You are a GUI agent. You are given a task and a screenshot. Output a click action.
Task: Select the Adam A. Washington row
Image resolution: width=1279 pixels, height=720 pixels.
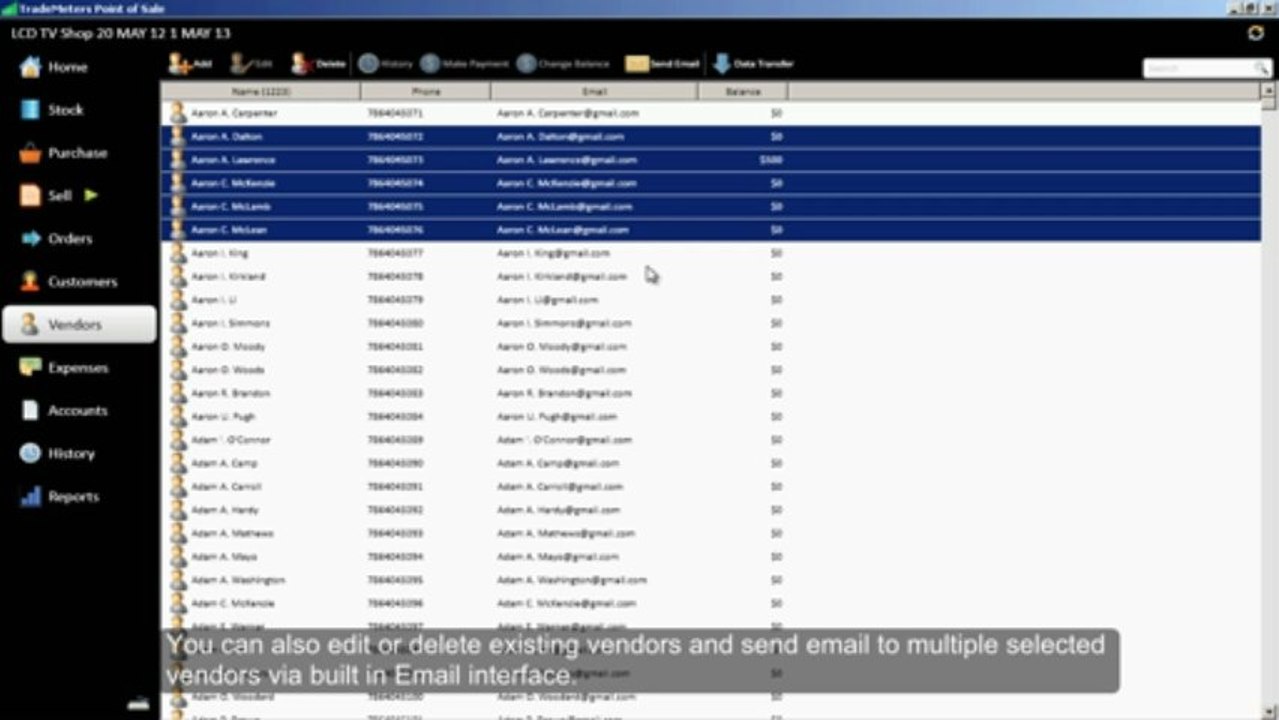(x=711, y=580)
